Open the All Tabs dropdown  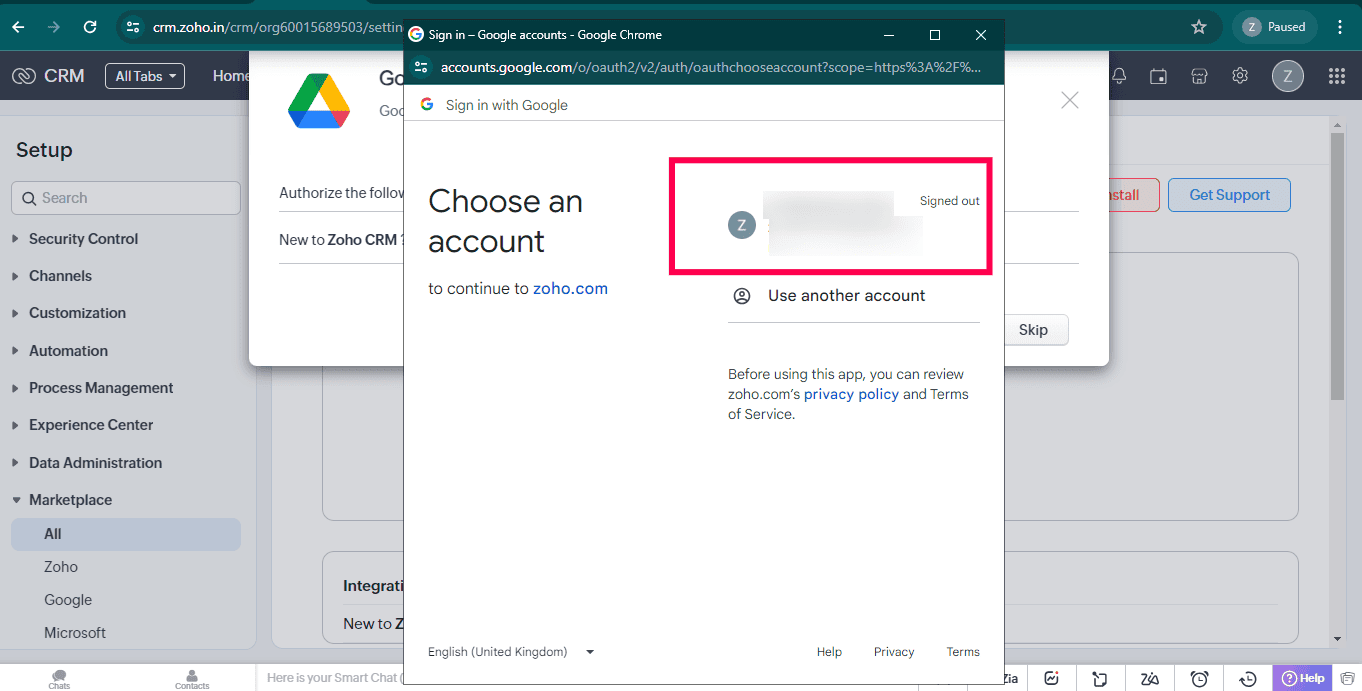[145, 76]
